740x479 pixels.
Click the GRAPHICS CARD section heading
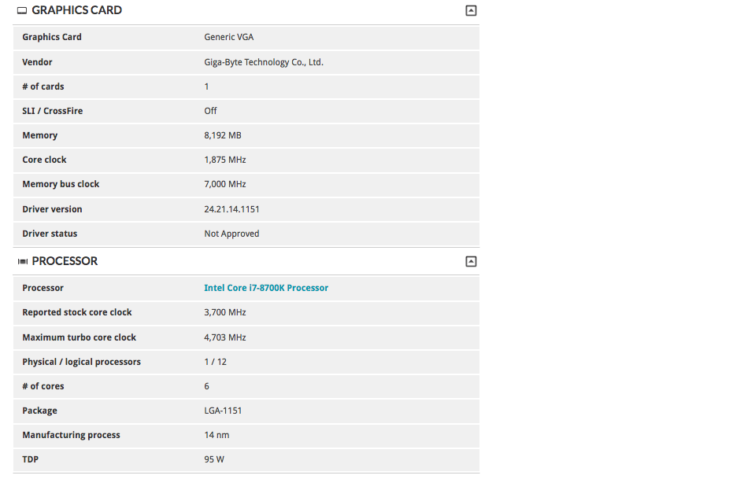(77, 11)
